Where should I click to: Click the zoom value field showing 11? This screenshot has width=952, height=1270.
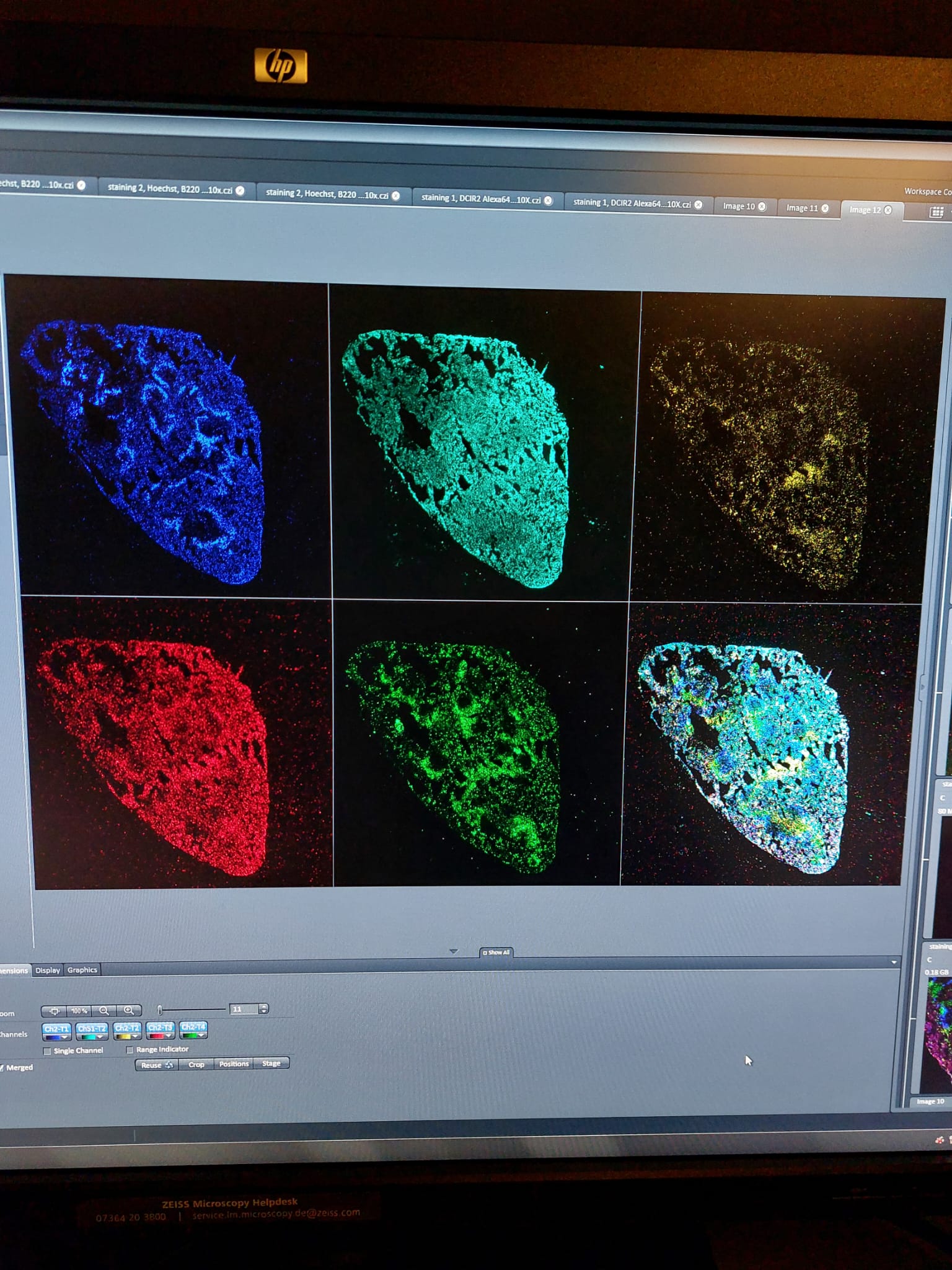click(244, 1009)
